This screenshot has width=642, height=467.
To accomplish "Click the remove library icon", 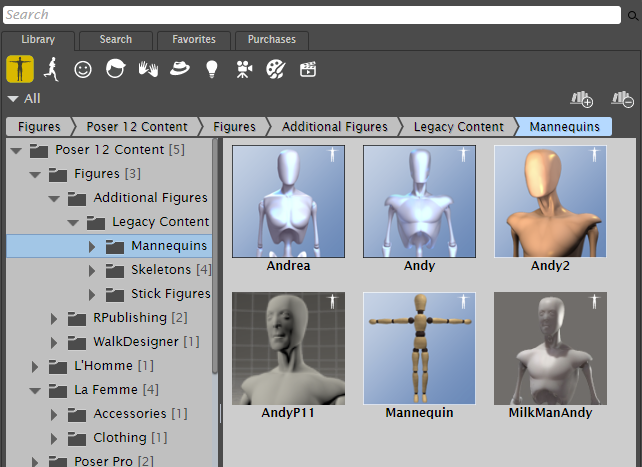I will point(622,99).
